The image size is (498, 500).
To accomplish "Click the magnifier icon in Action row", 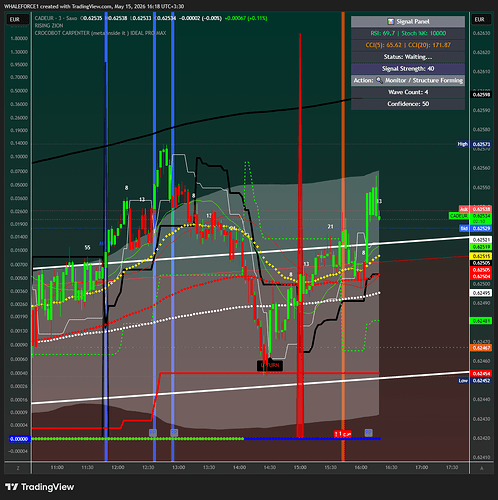I will [379, 80].
